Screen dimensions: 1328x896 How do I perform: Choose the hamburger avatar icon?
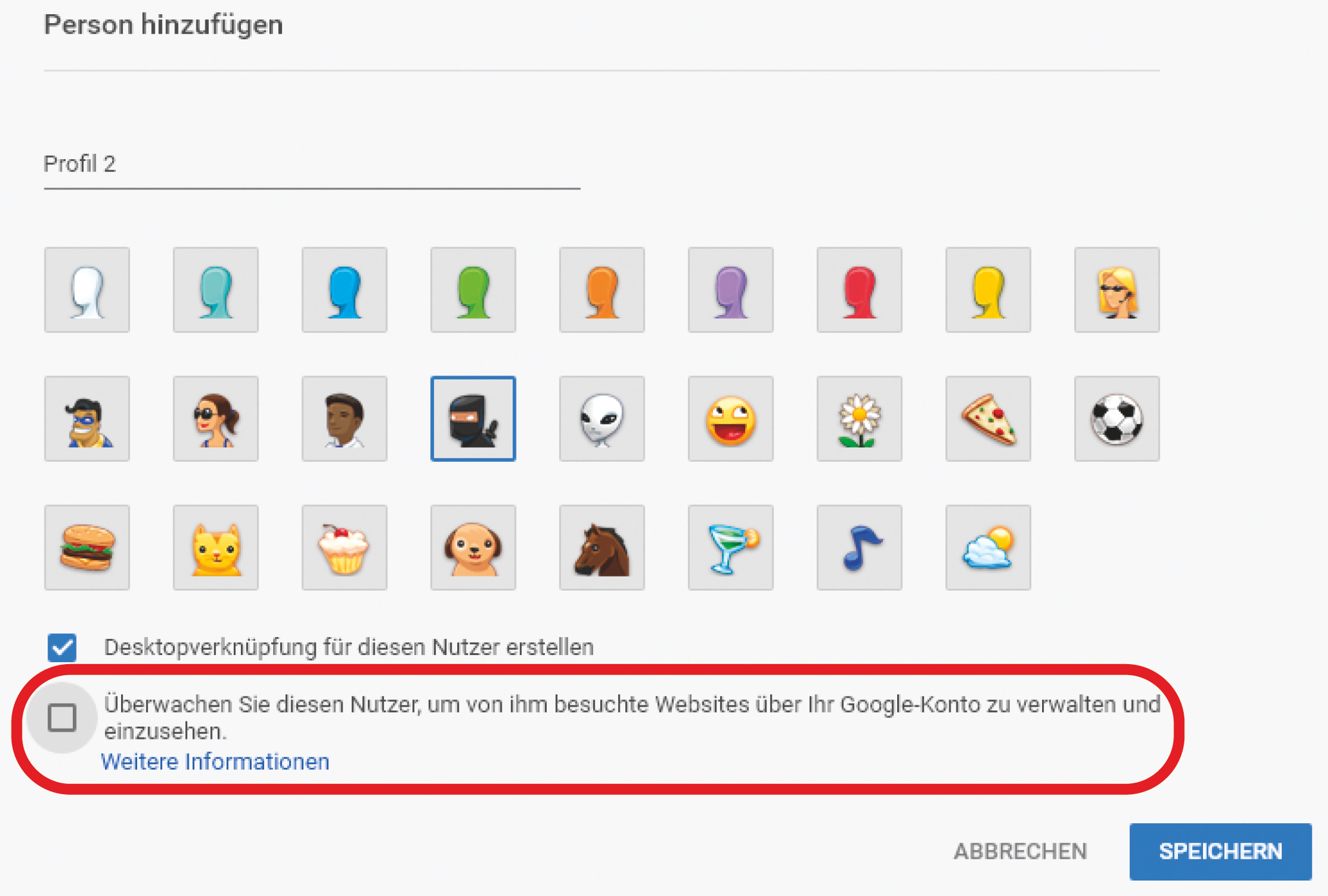coord(87,548)
